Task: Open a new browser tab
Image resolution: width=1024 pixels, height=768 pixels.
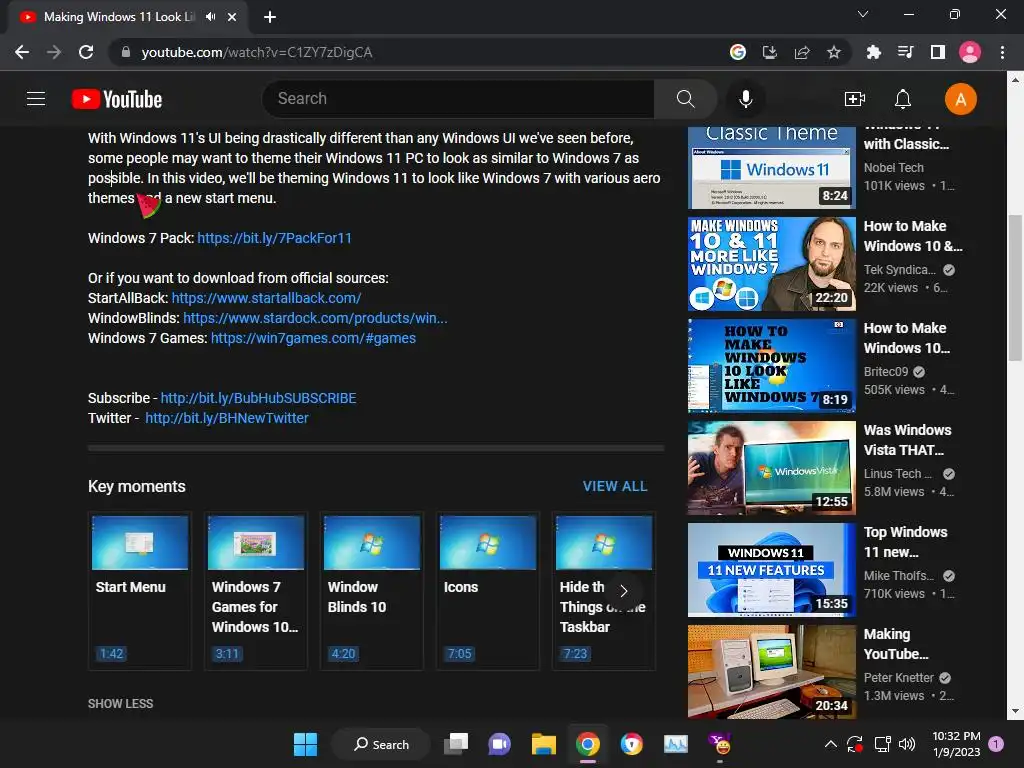Action: coord(270,17)
